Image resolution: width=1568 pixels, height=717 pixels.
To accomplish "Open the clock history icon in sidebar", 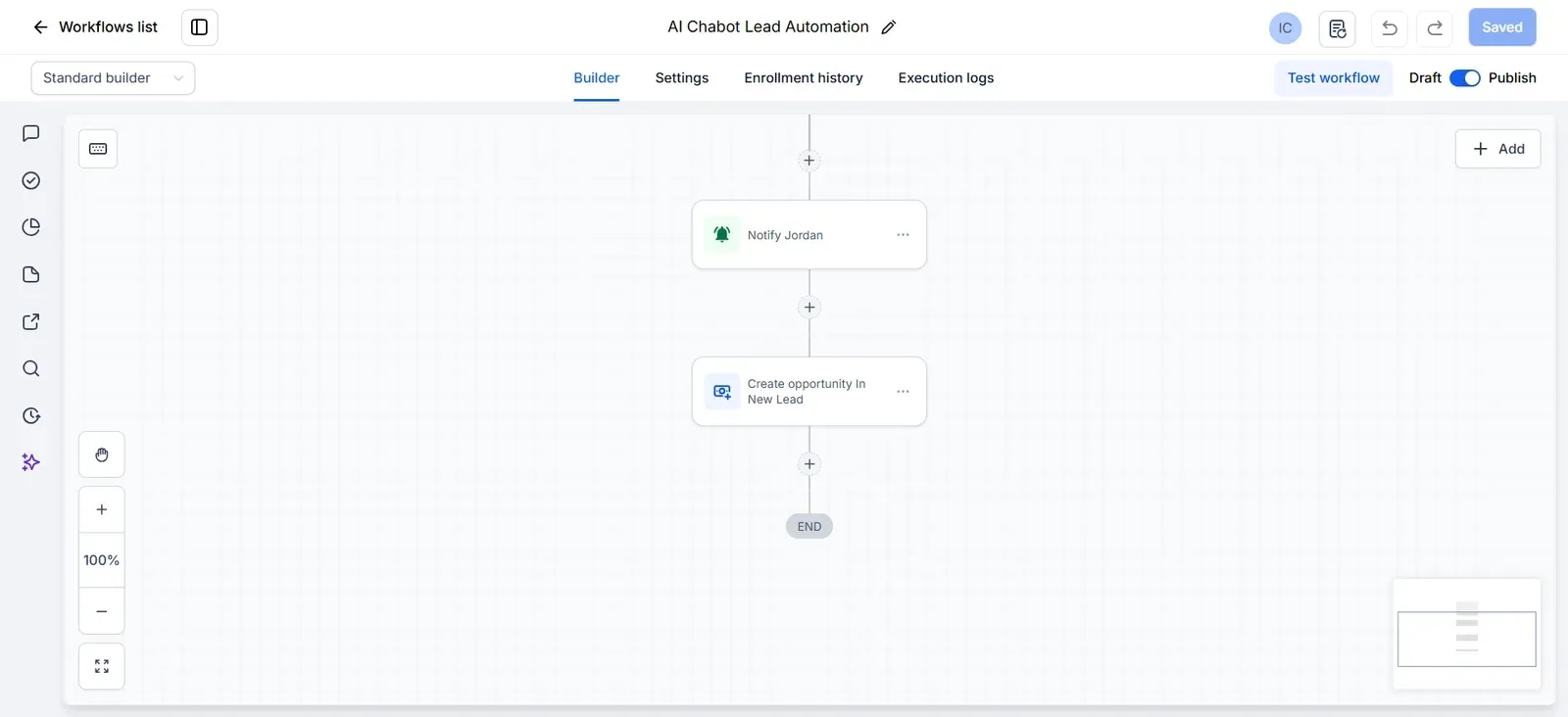I will point(31,415).
